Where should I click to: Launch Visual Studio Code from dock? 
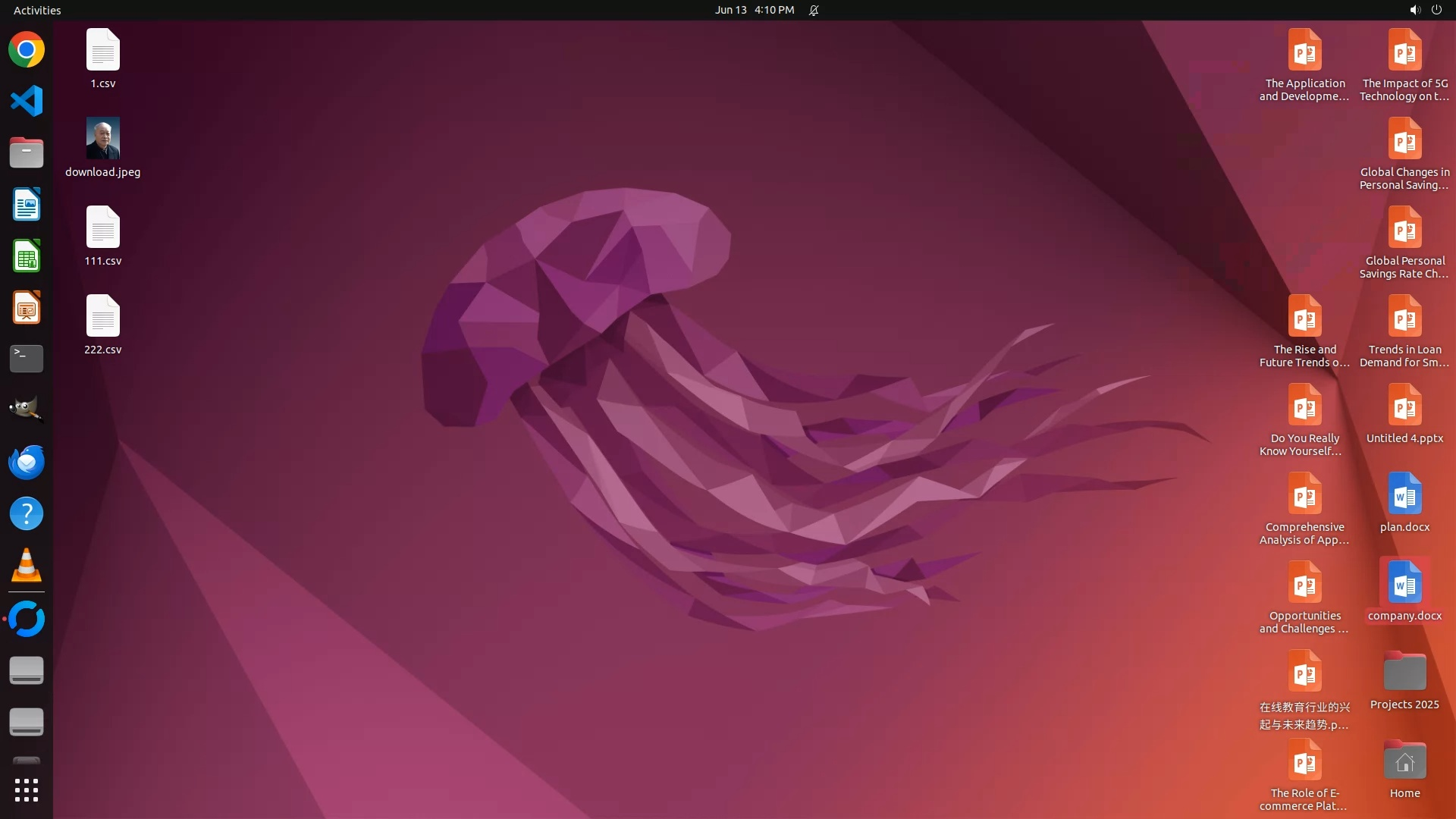[x=27, y=101]
